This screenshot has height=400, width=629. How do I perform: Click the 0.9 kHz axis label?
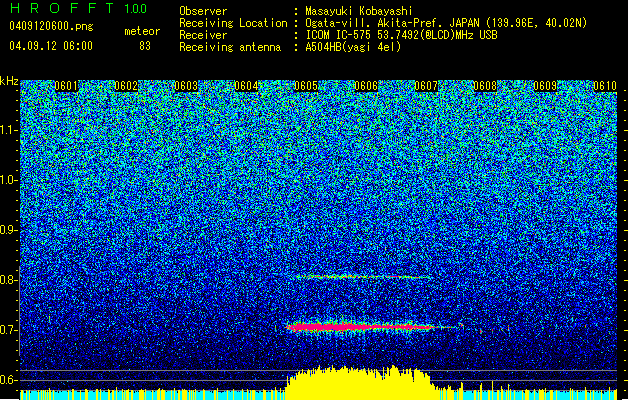[9, 230]
